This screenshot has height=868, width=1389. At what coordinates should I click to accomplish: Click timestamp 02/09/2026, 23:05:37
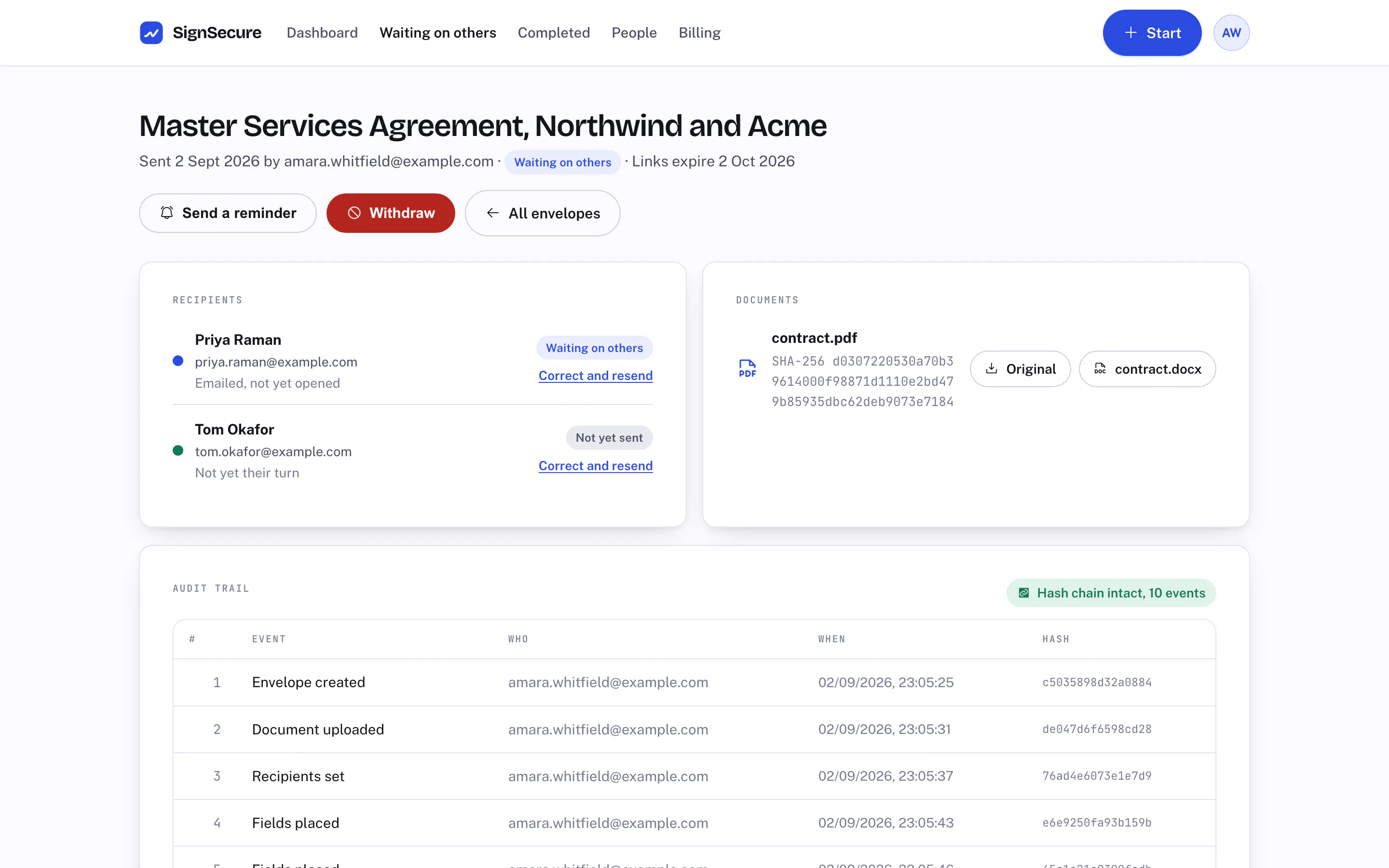885,776
